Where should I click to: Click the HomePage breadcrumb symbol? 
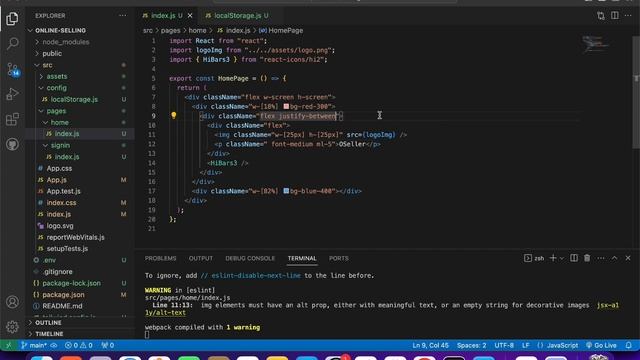tap(286, 31)
